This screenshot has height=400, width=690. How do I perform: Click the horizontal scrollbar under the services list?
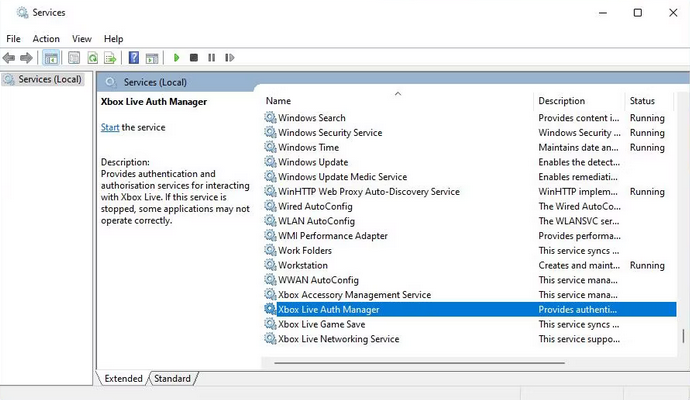(x=419, y=363)
